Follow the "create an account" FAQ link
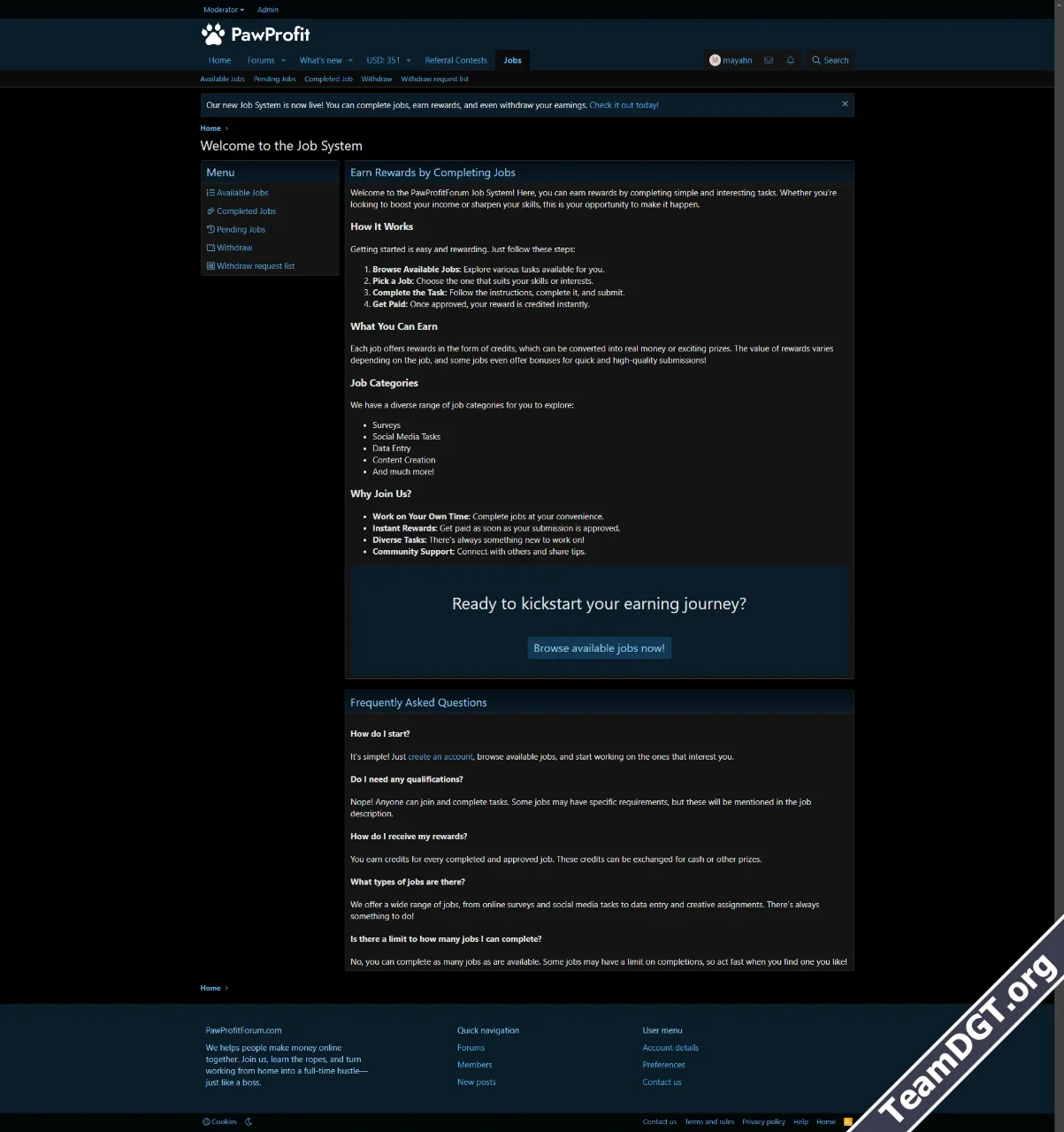Image resolution: width=1064 pixels, height=1132 pixels. (440, 757)
